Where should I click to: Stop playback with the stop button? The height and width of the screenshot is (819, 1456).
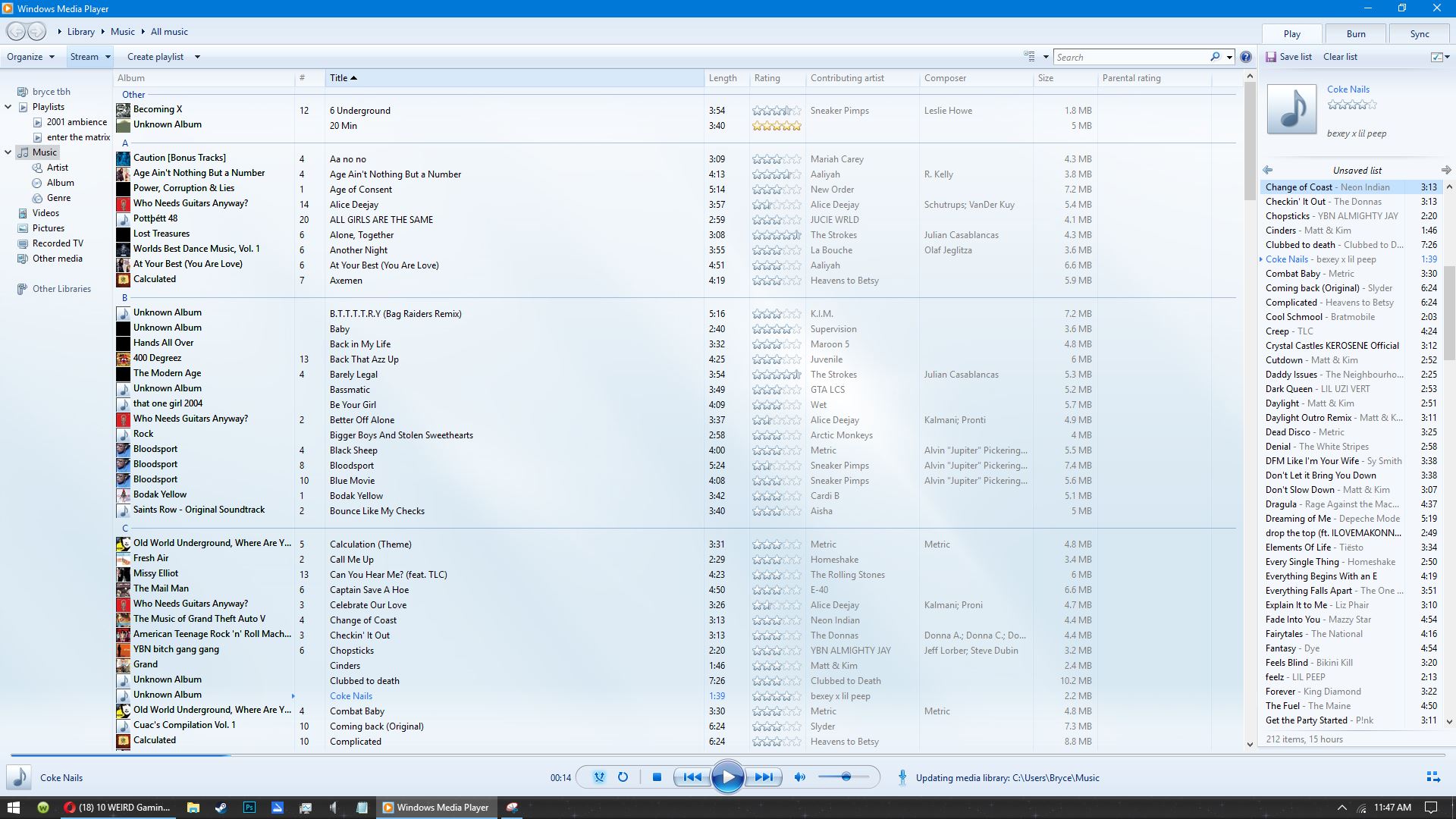657,777
